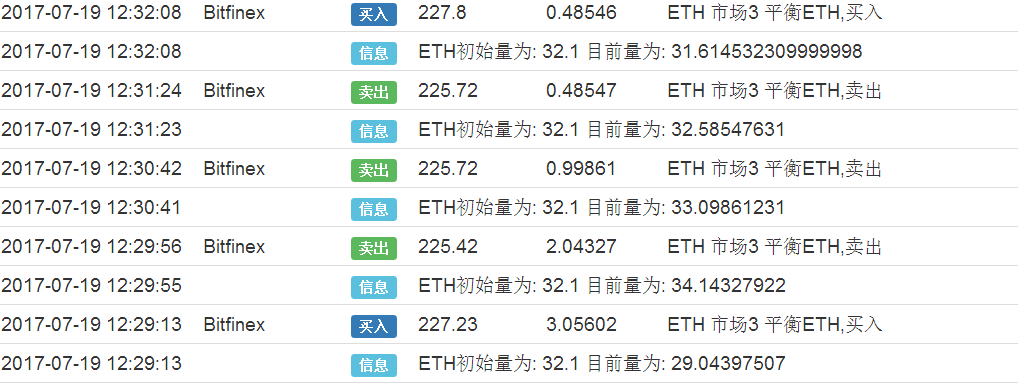Click 平衡ETH,卖出 note at 12:29:56

pos(775,247)
